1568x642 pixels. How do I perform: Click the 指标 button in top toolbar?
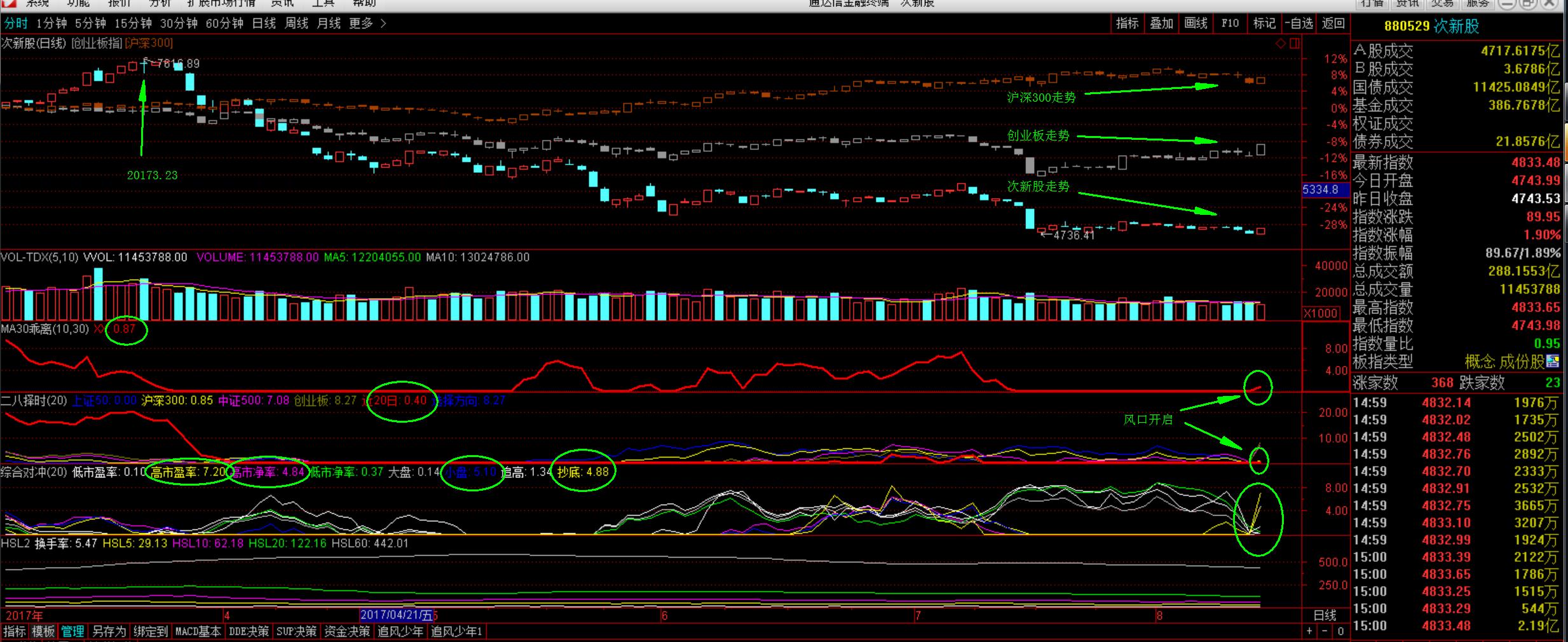pyautogui.click(x=1127, y=24)
